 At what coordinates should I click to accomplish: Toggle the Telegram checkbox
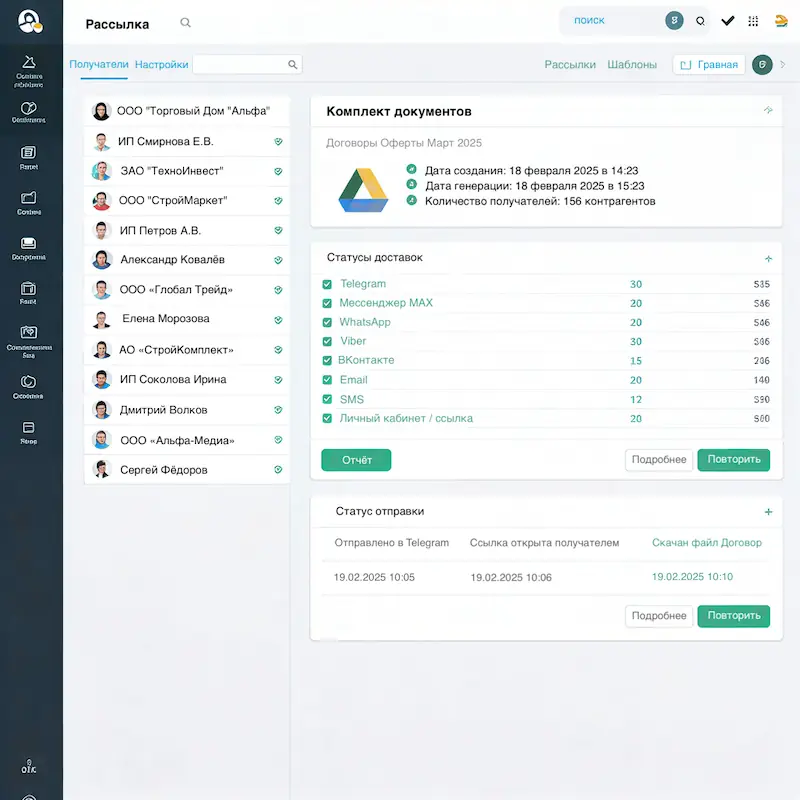(x=327, y=284)
